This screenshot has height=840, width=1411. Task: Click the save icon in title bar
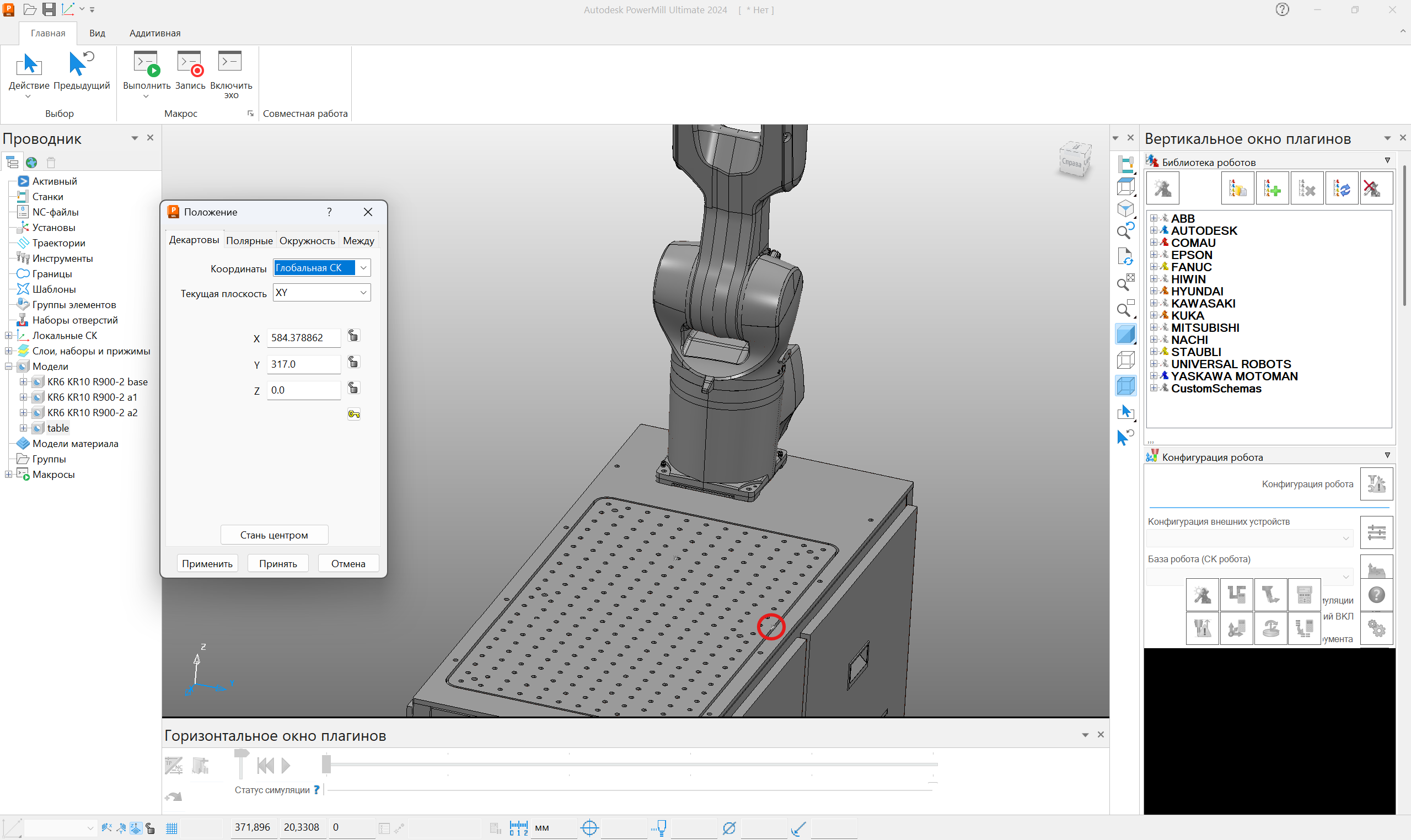49,9
